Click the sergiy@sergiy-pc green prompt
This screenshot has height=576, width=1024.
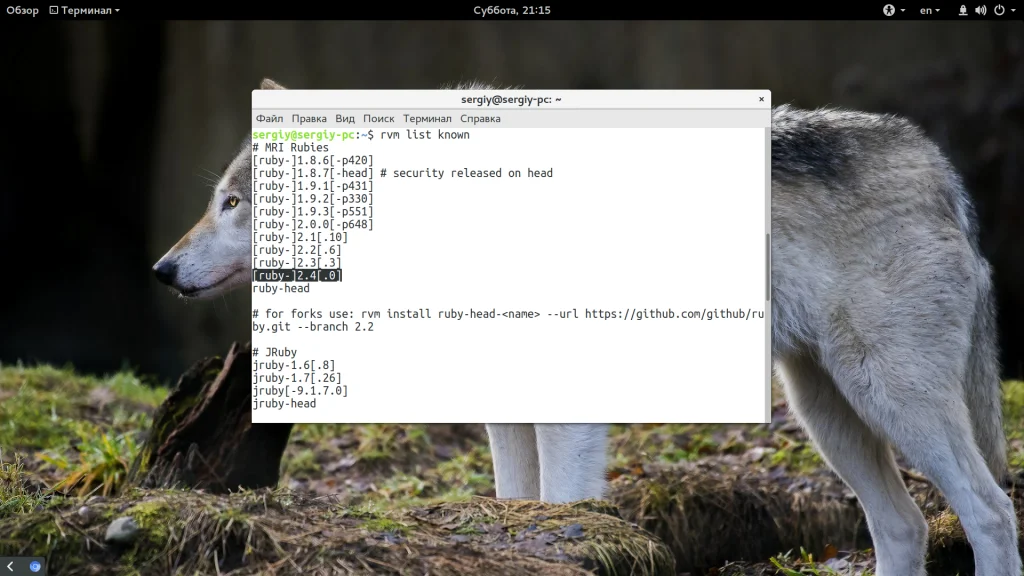coord(304,135)
